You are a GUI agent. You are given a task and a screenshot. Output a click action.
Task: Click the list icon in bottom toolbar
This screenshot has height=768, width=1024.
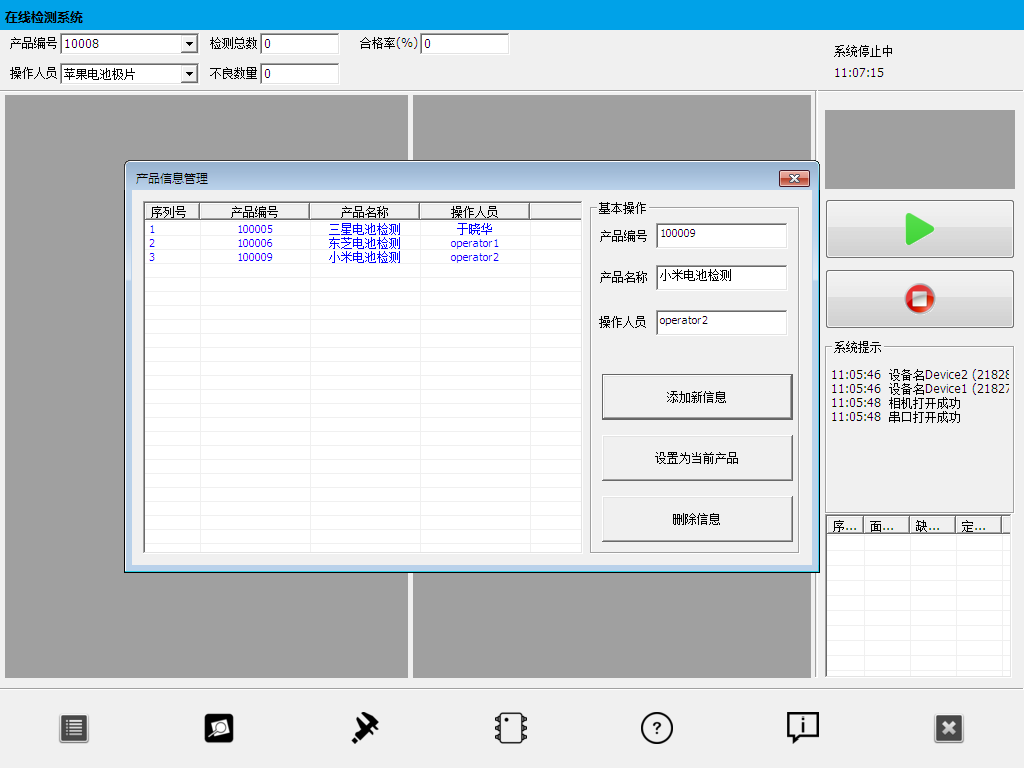[x=73, y=729]
